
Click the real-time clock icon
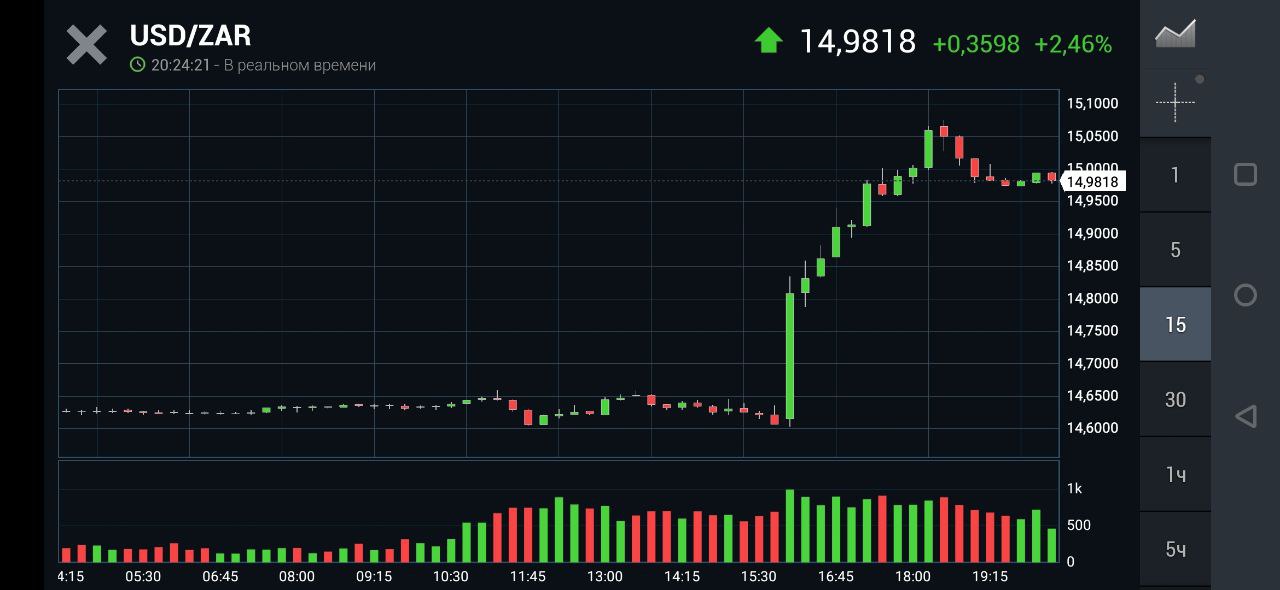pyautogui.click(x=138, y=65)
